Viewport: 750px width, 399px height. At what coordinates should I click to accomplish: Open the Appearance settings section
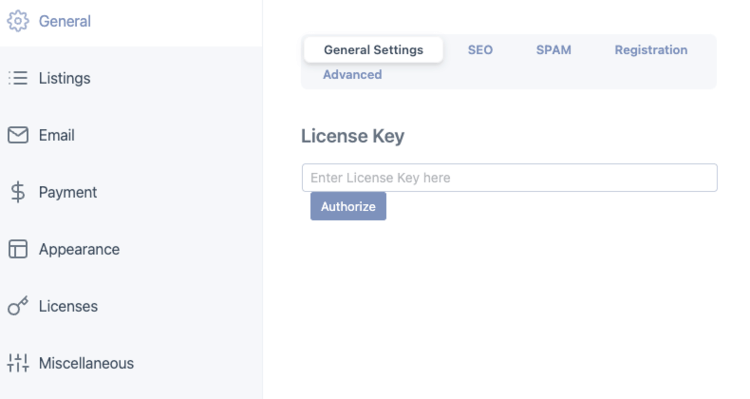pyautogui.click(x=131, y=249)
